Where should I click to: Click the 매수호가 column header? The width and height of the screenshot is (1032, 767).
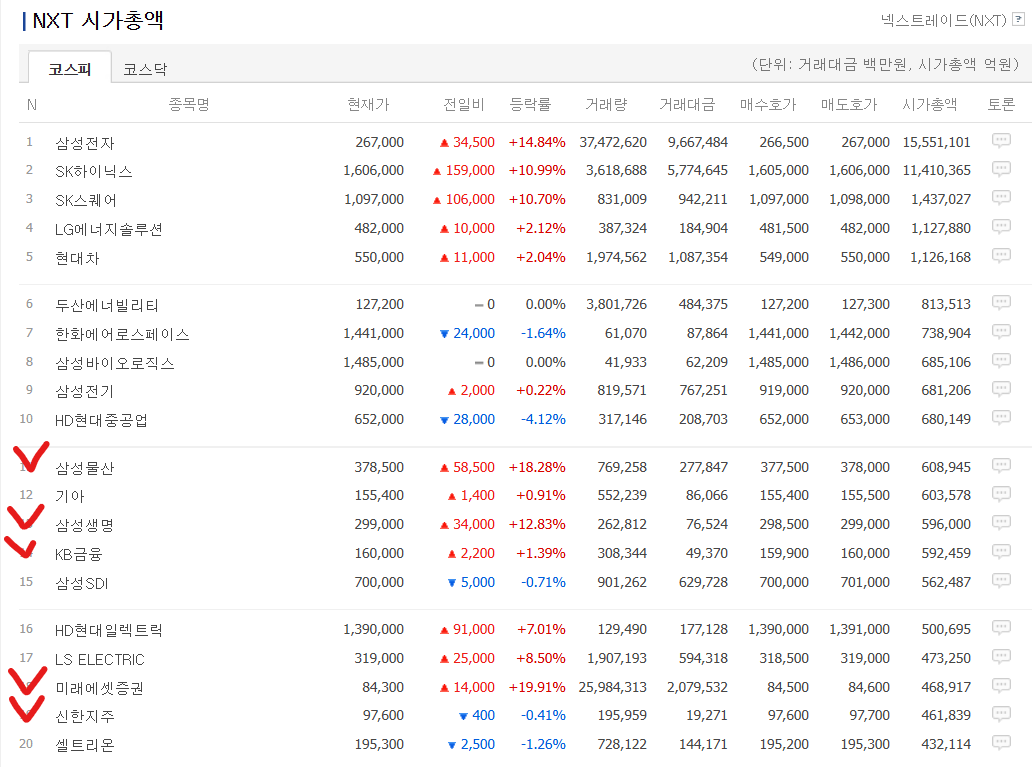point(768,104)
